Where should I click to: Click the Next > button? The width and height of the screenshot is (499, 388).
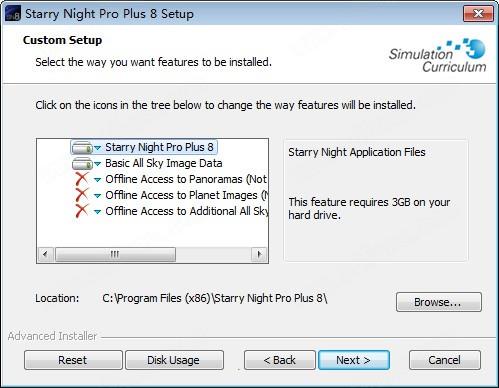pyautogui.click(x=354, y=360)
